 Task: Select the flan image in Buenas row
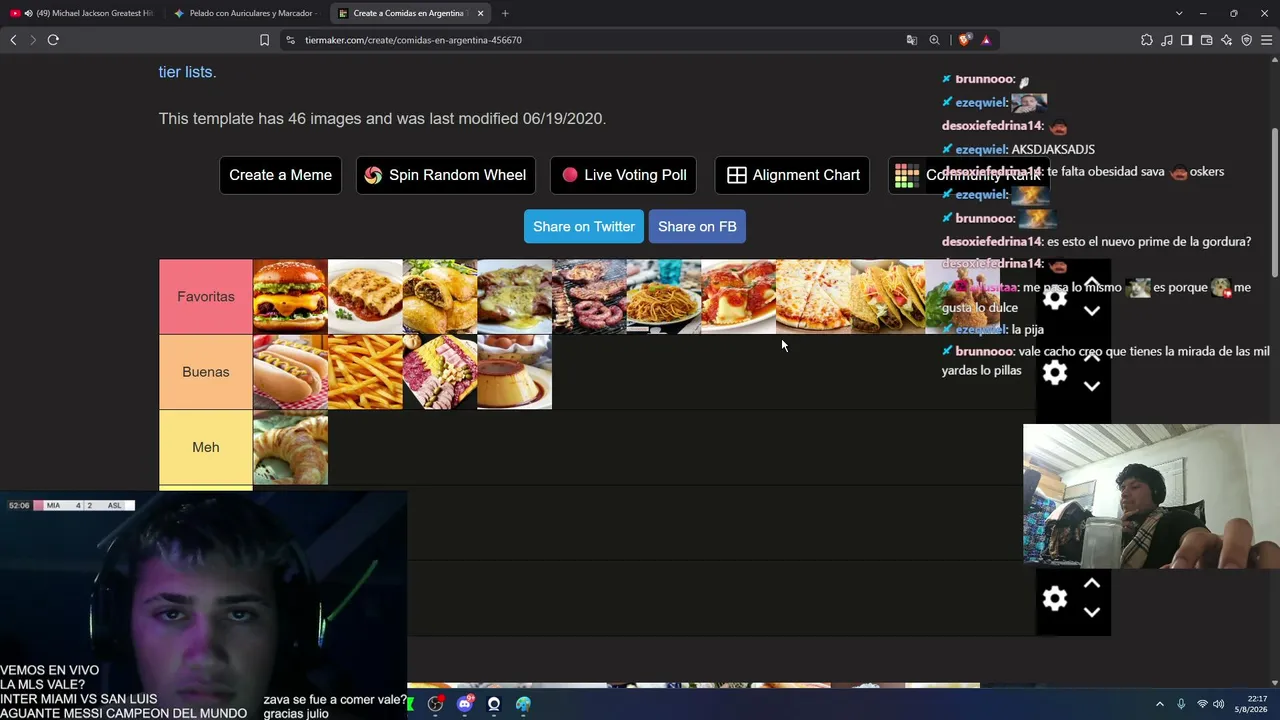click(514, 372)
